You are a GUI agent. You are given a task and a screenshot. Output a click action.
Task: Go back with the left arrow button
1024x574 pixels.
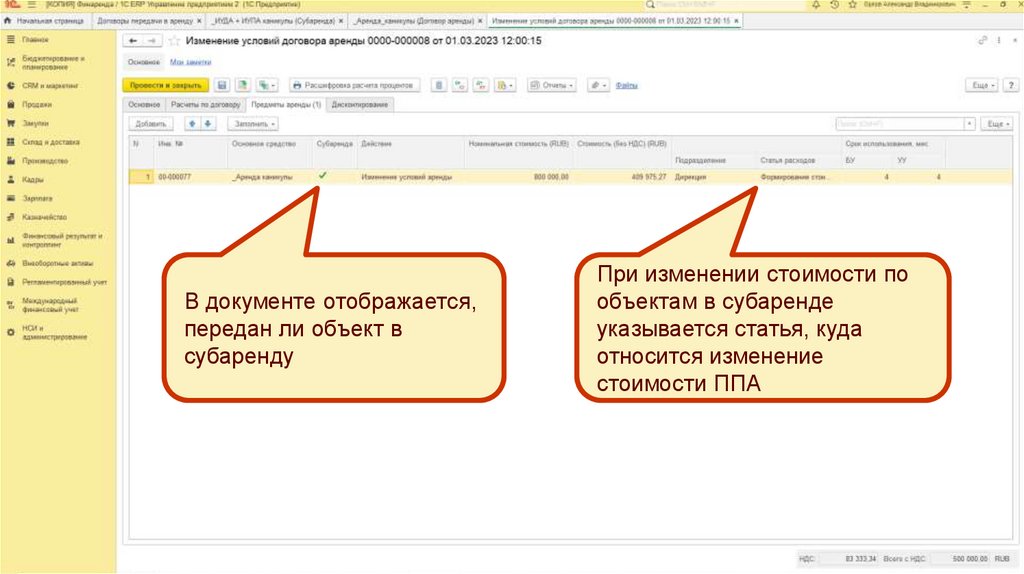(133, 40)
